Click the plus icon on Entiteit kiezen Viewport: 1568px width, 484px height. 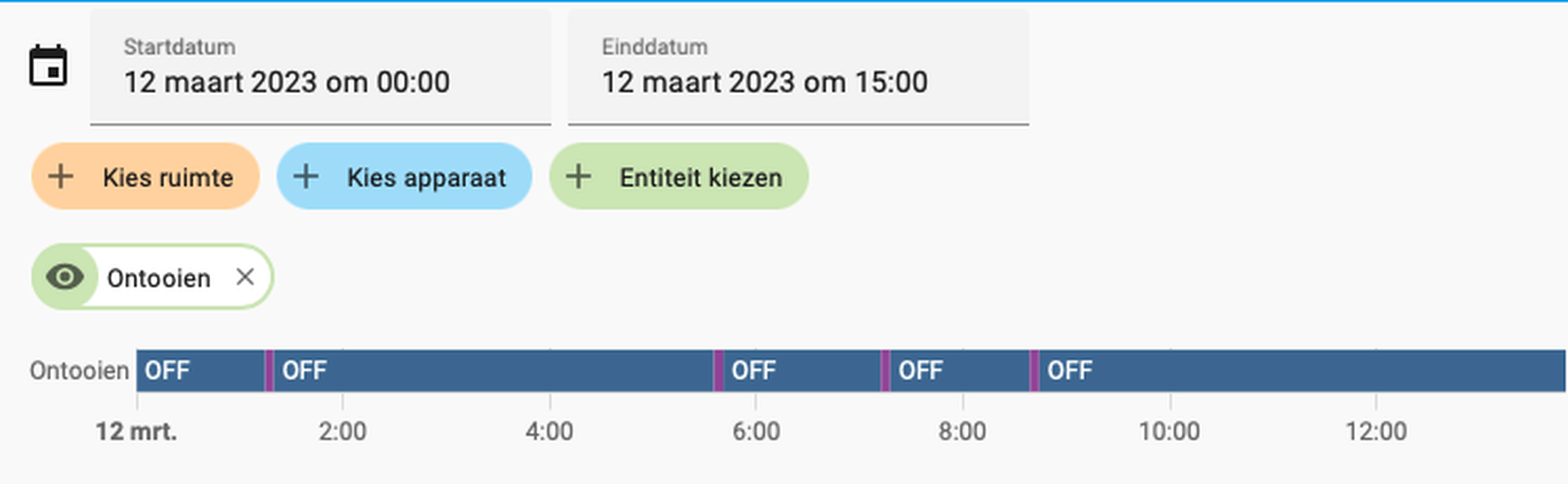(578, 176)
